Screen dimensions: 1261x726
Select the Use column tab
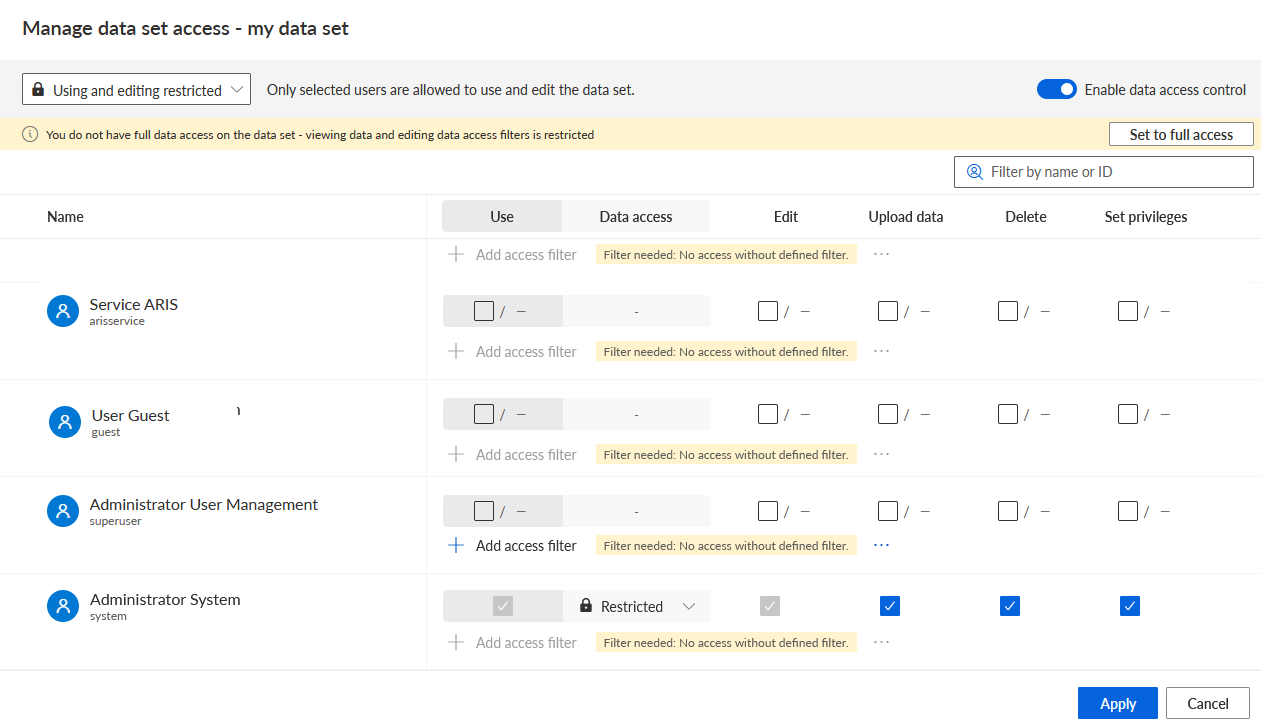point(502,216)
